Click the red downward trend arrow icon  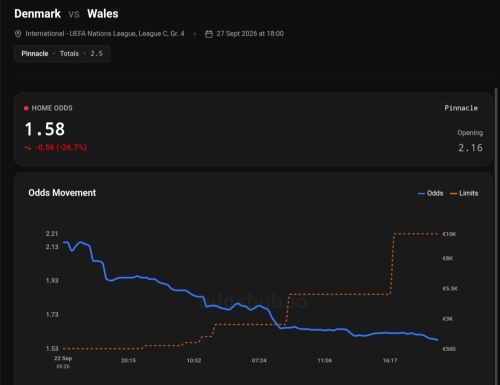pos(27,148)
